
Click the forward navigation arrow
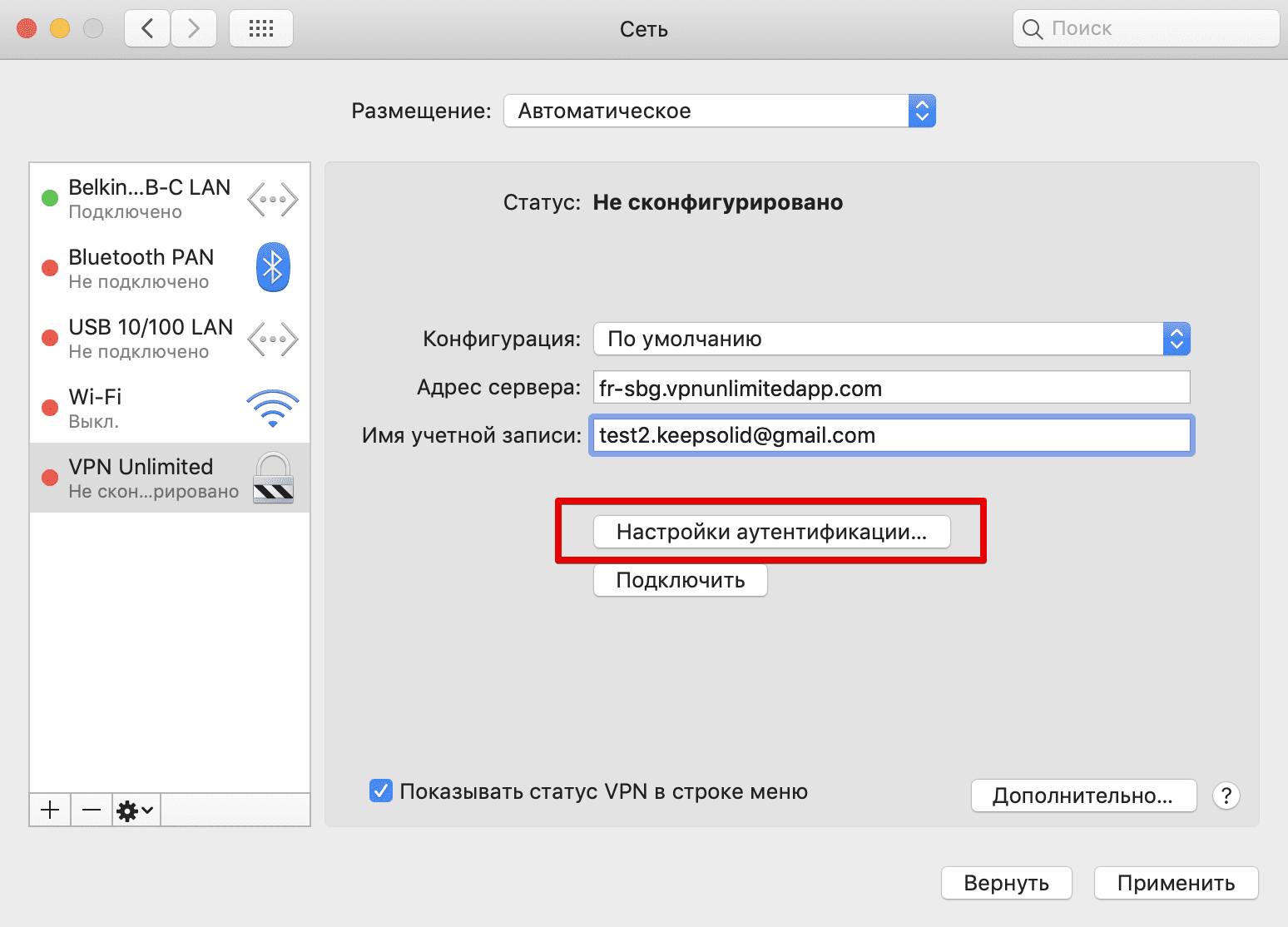(x=194, y=29)
